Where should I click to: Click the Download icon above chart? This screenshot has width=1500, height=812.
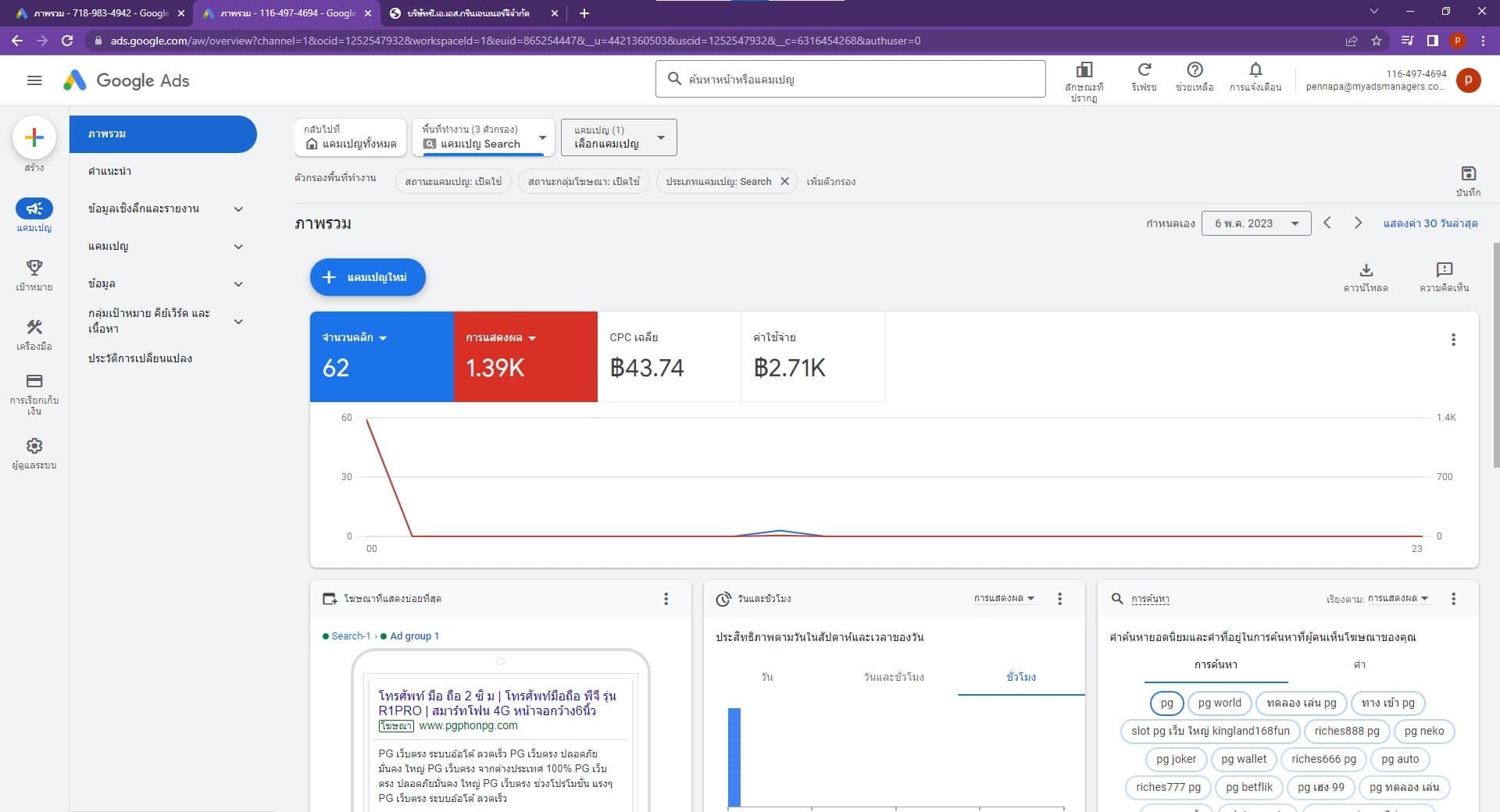(x=1366, y=270)
